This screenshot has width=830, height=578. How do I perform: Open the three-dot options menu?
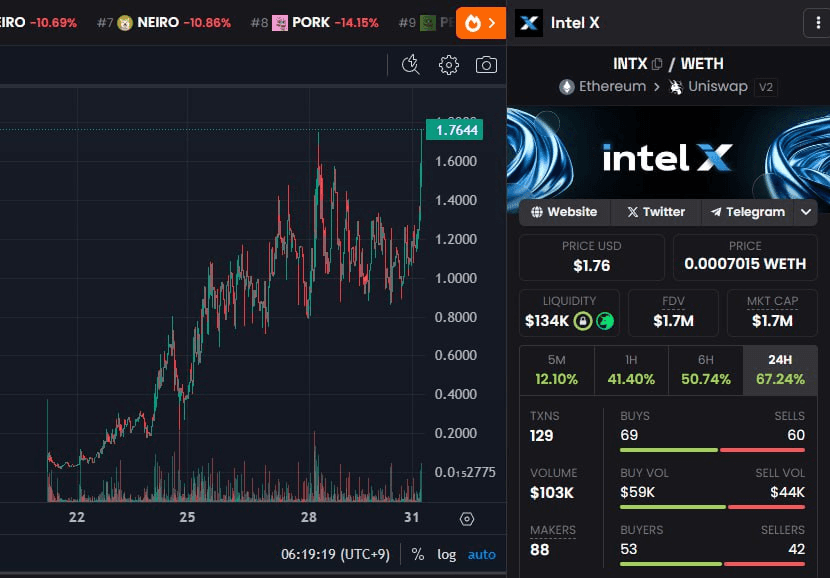816,23
